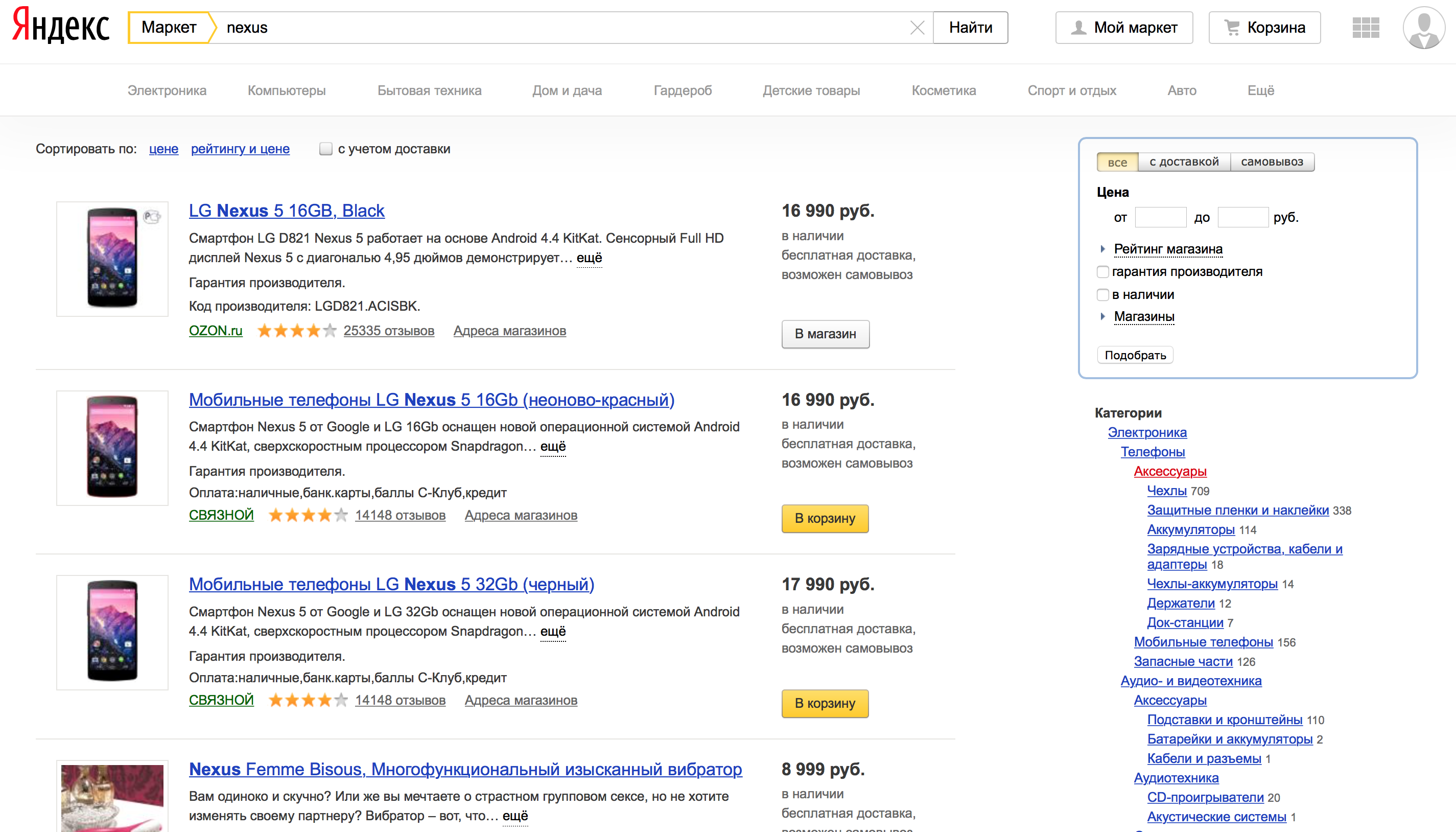1456x832 pixels.
Task: Open СВЯЗНОЙ shop for 32Gb phone
Action: coord(221,700)
